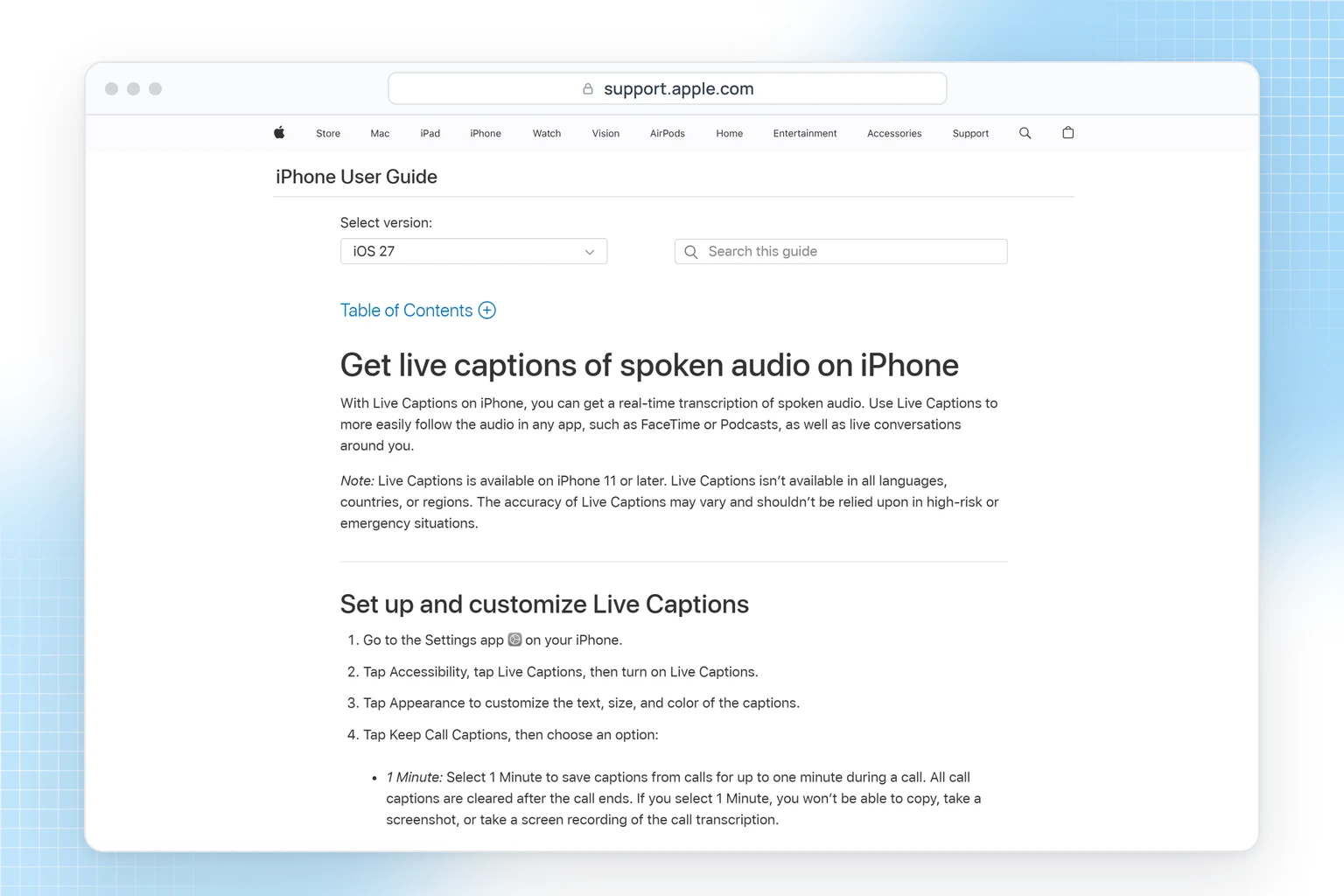Click heading Set up and customize Live Captions
Image resolution: width=1344 pixels, height=896 pixels.
[544, 604]
